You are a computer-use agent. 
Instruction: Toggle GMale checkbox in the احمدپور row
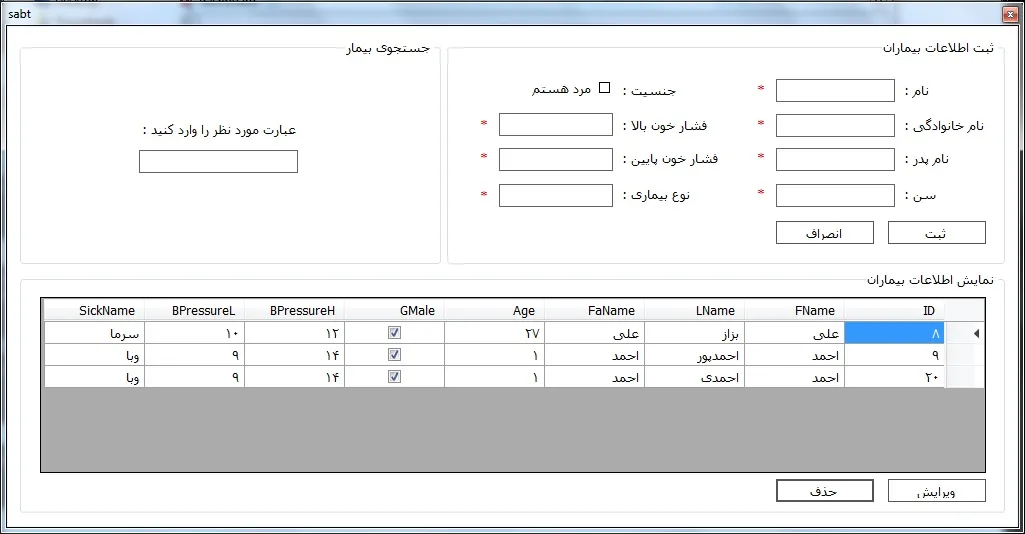(394, 355)
